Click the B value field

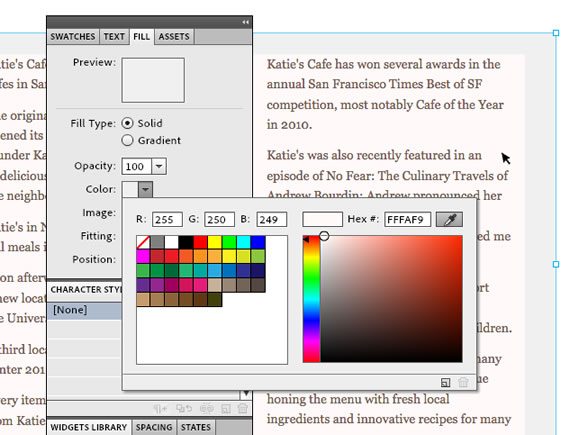pyautogui.click(x=272, y=219)
